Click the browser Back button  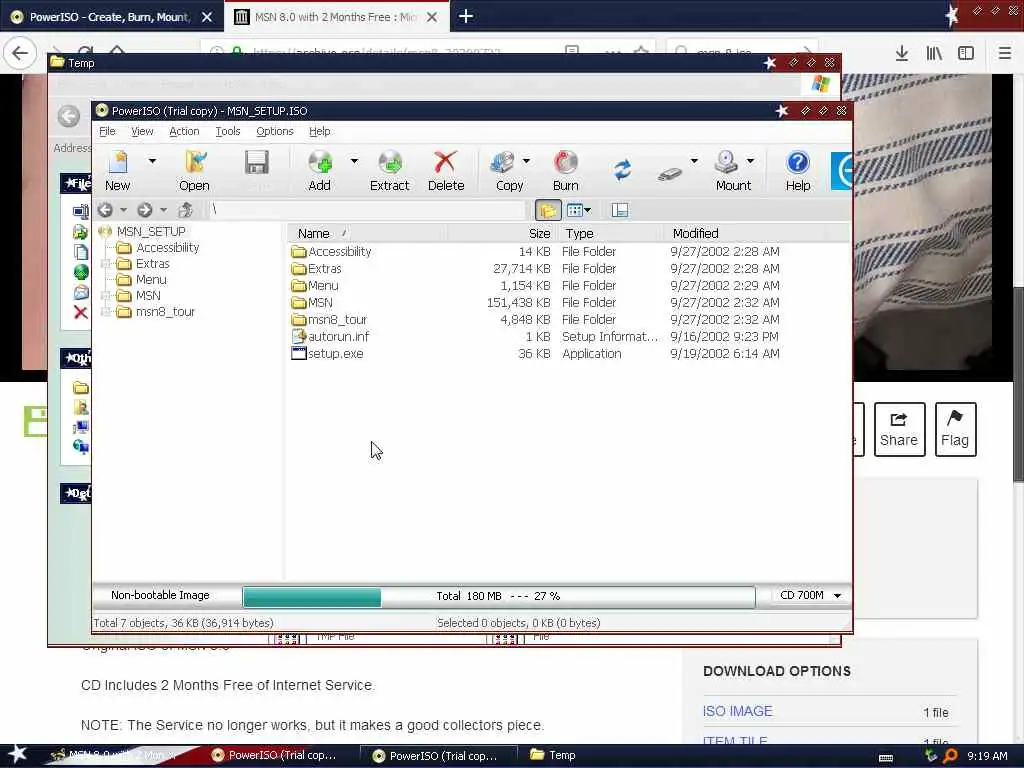coord(20,53)
